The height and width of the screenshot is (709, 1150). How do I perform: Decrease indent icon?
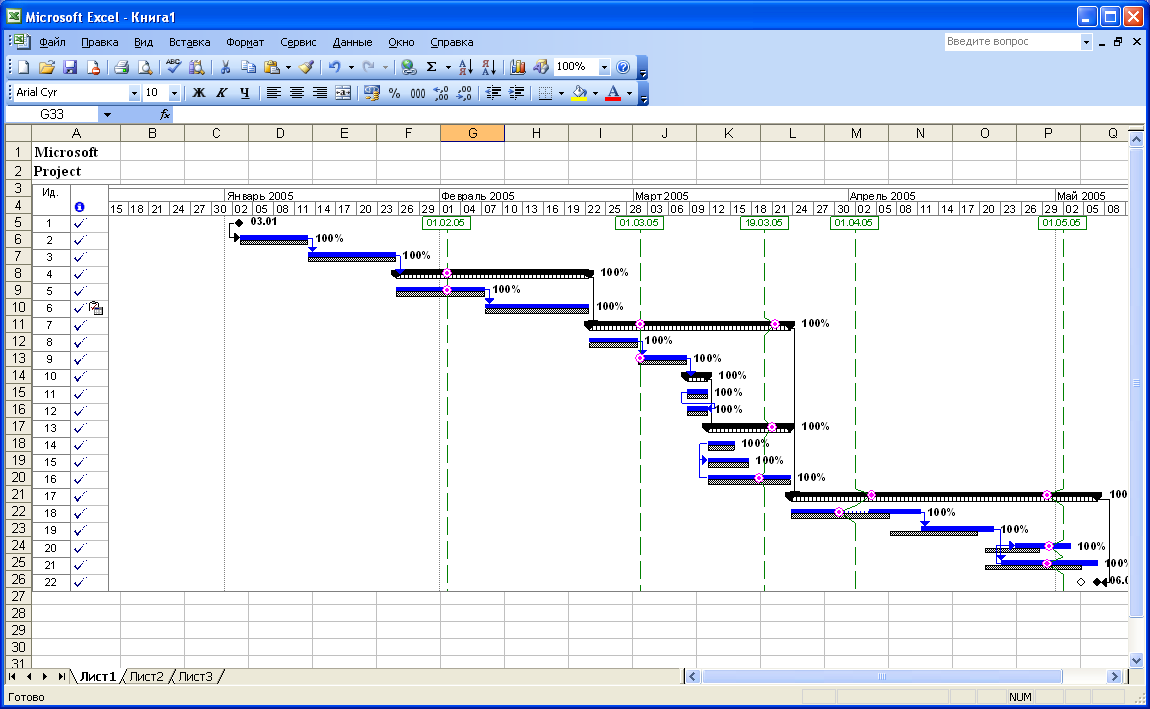pyautogui.click(x=494, y=93)
